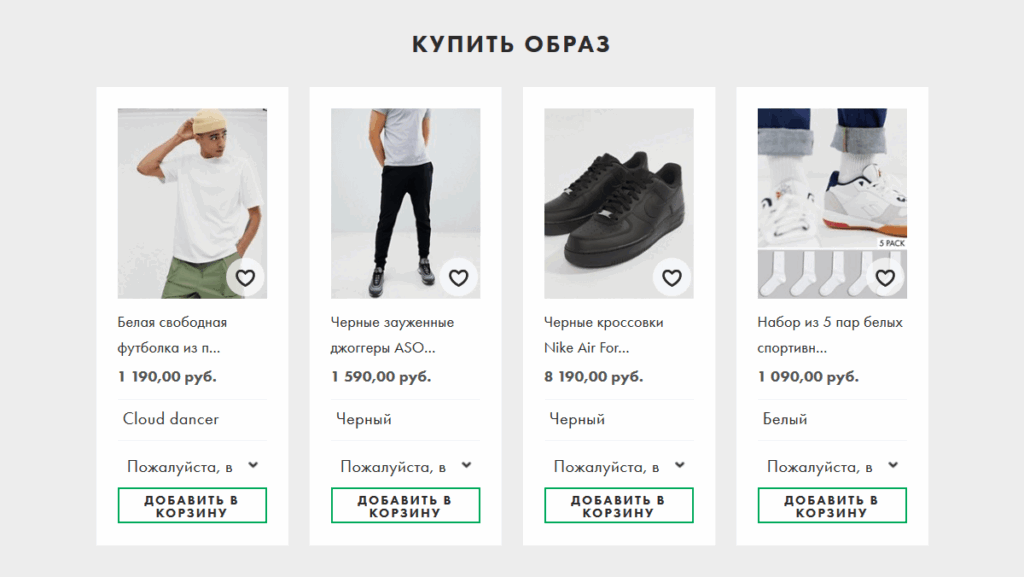Add white t-shirt to cart
Viewport: 1024px width, 577px height.
(x=192, y=505)
